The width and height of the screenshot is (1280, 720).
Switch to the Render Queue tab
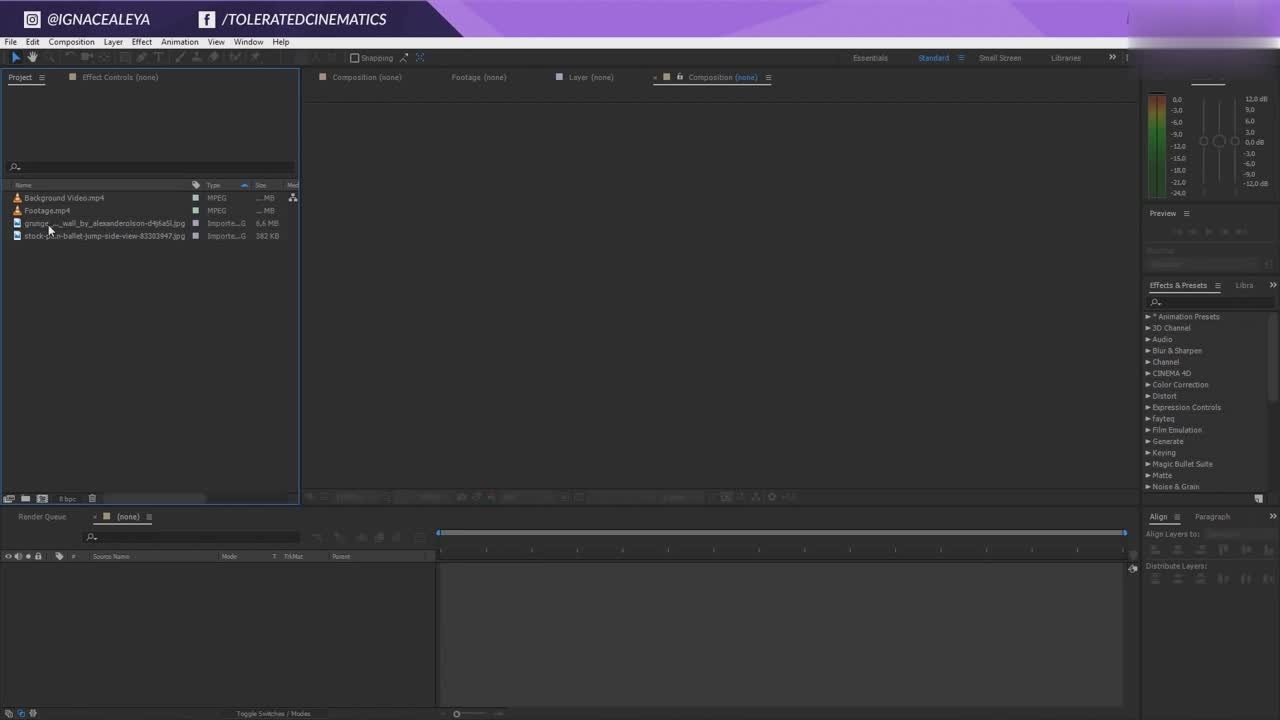pyautogui.click(x=42, y=517)
